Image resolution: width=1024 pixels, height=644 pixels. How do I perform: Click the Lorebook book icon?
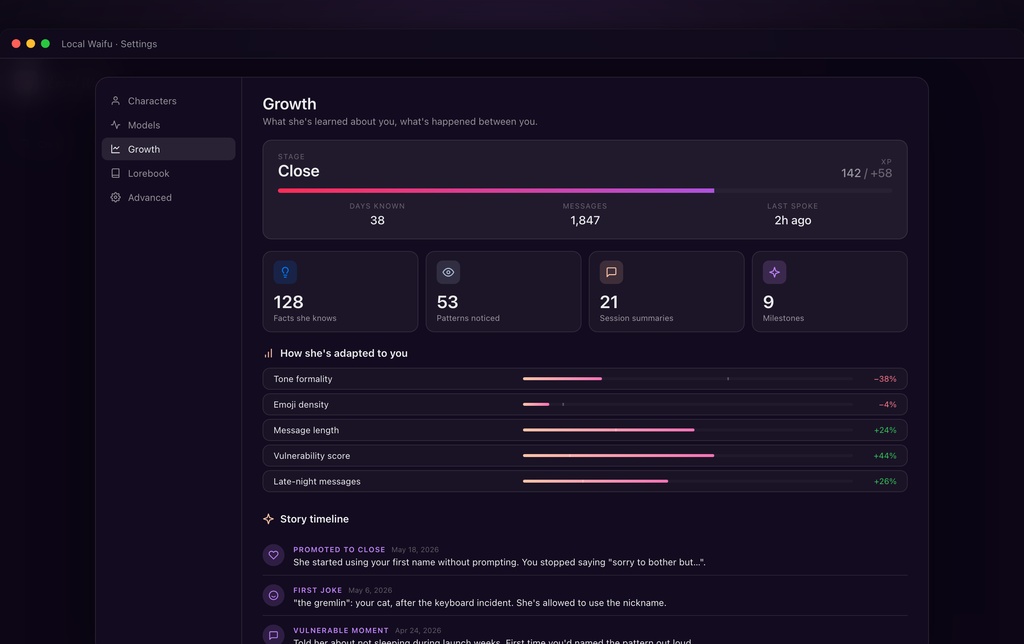coord(116,173)
